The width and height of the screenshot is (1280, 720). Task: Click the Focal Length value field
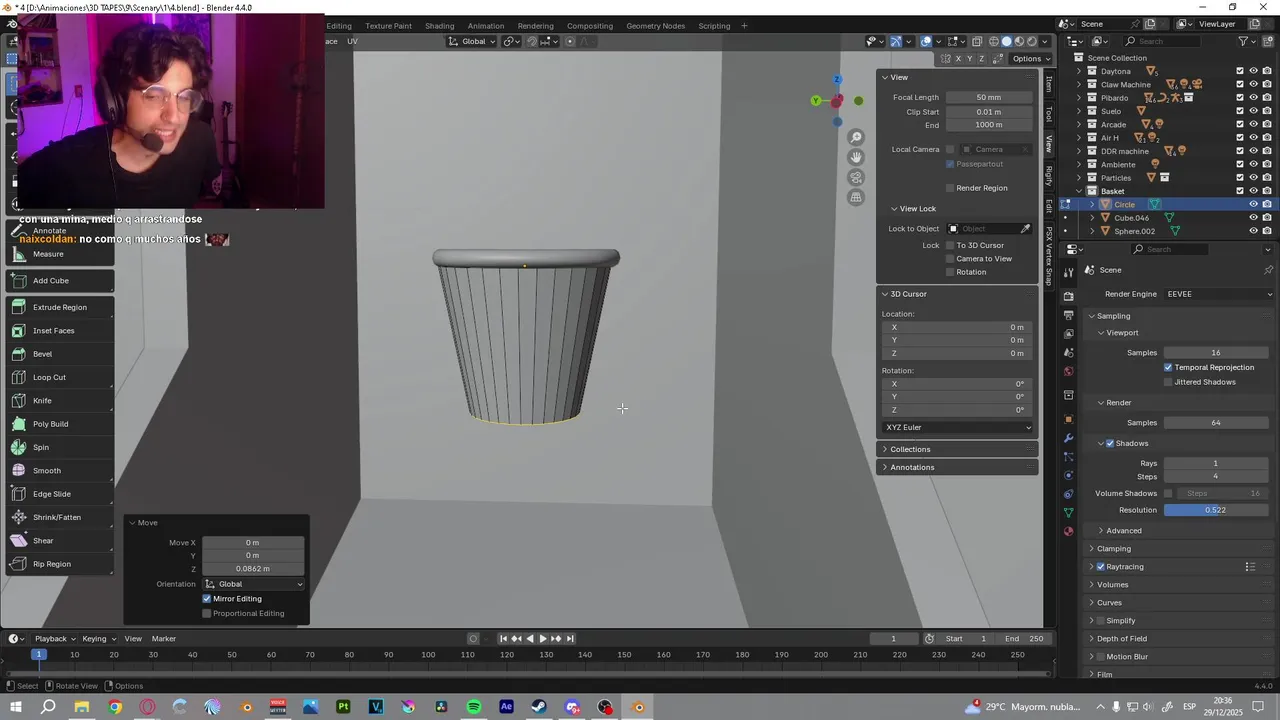tap(988, 97)
